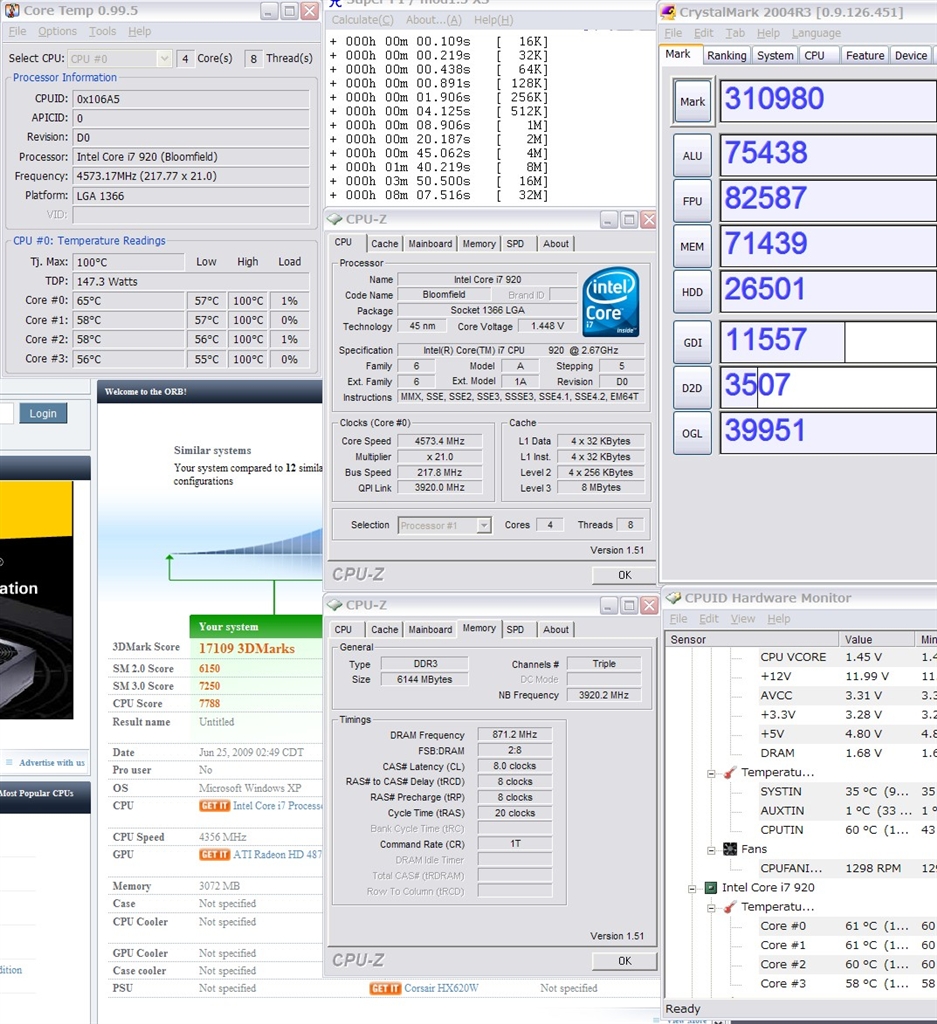Screen dimensions: 937x1024
Task: Open the Options menu in Core Temp
Action: click(57, 32)
